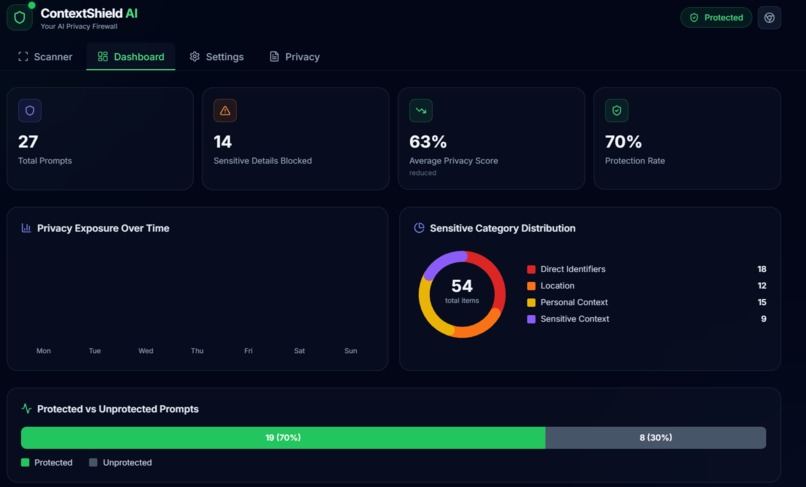Click the 70% Protection Rate value
The width and height of the screenshot is (806, 487).
(623, 141)
